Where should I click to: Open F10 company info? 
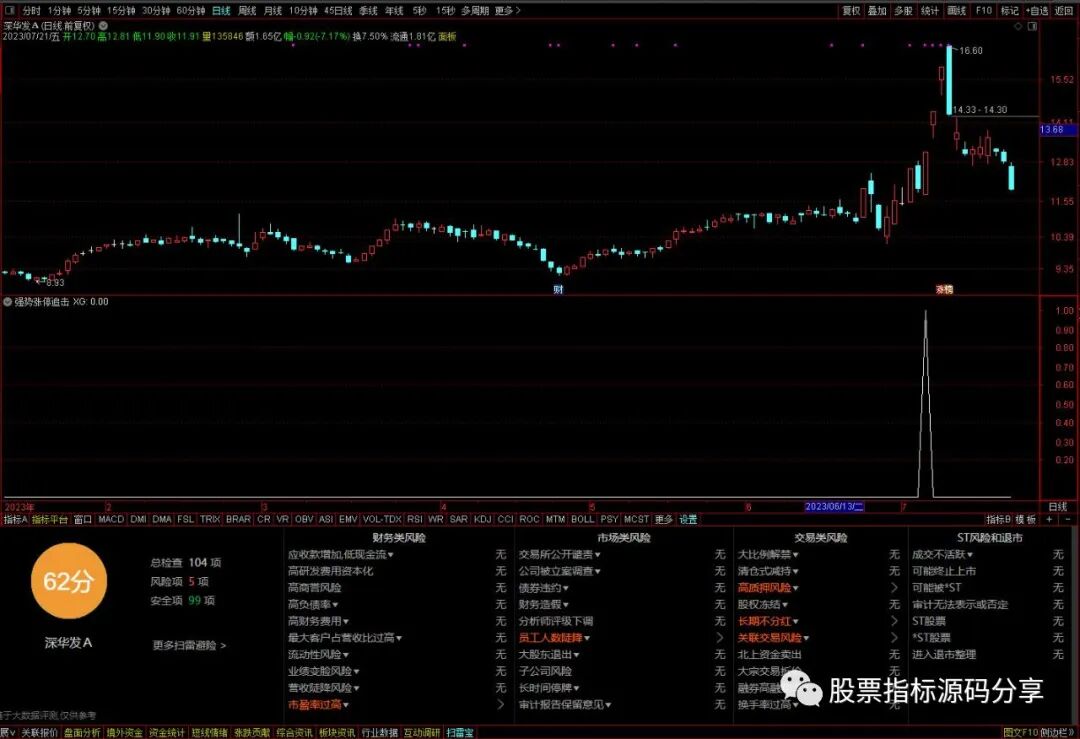[x=984, y=10]
